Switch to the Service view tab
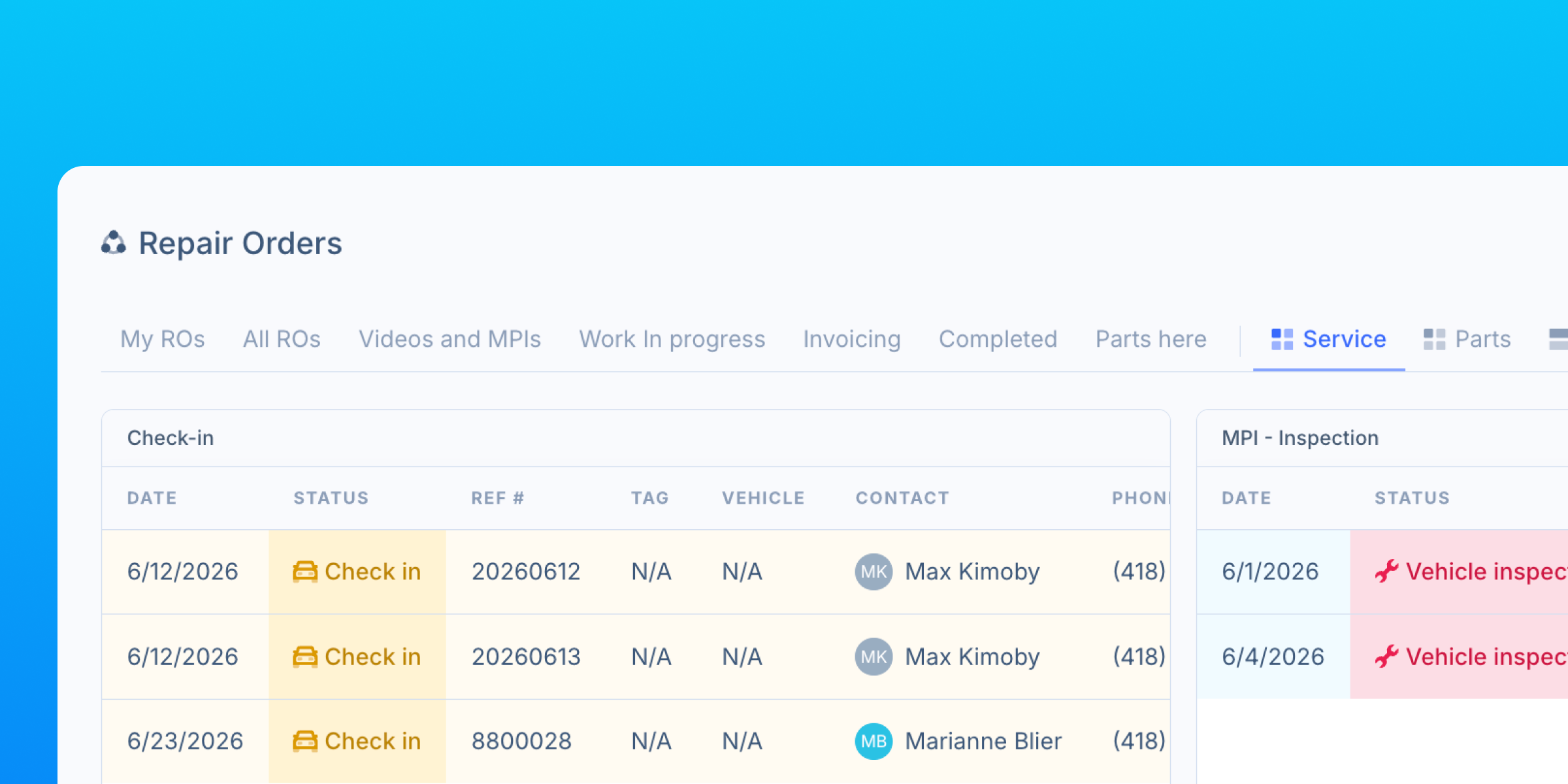The image size is (1568, 784). coord(1329,339)
